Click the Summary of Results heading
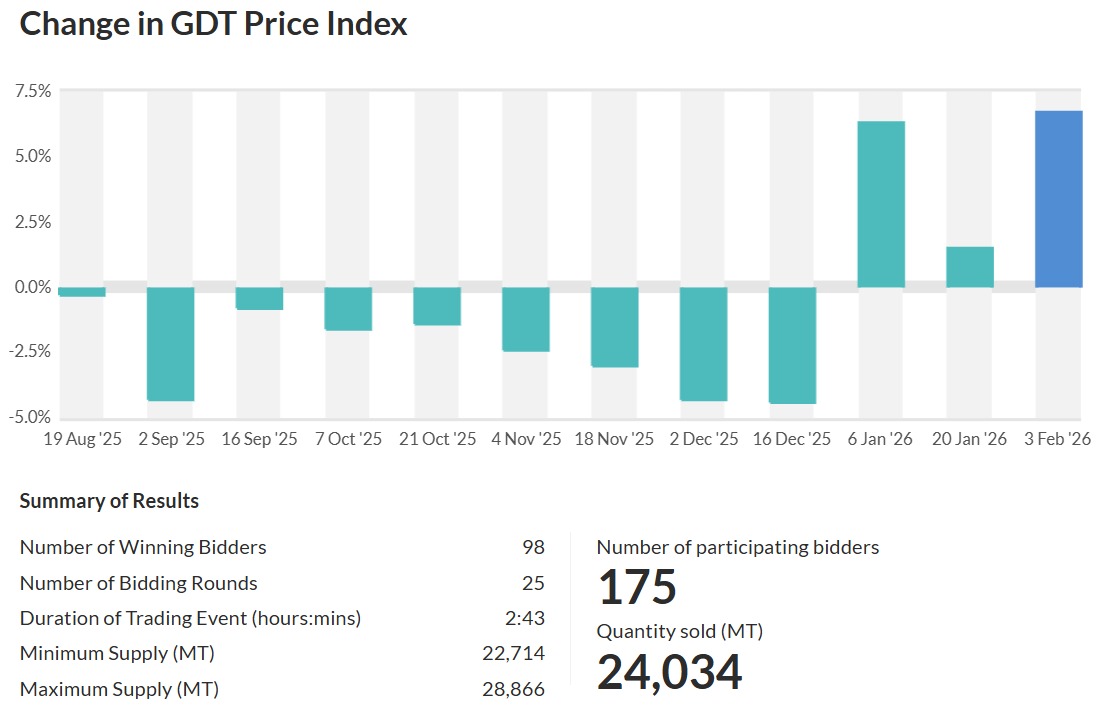Image resolution: width=1103 pixels, height=727 pixels. click(109, 501)
